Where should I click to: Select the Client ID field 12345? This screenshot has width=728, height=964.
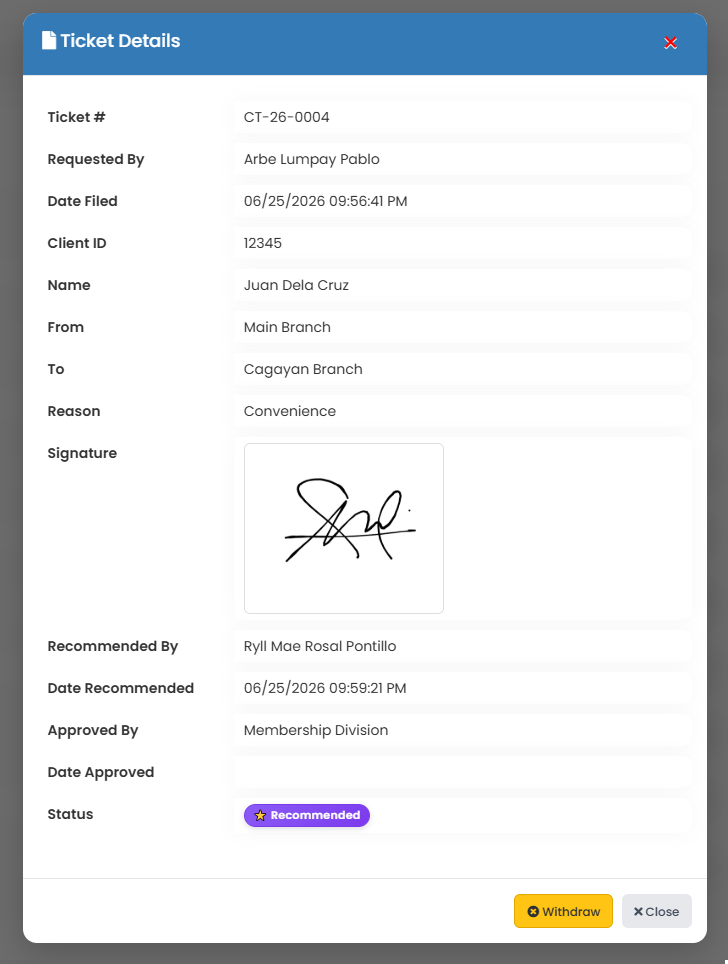(x=462, y=243)
